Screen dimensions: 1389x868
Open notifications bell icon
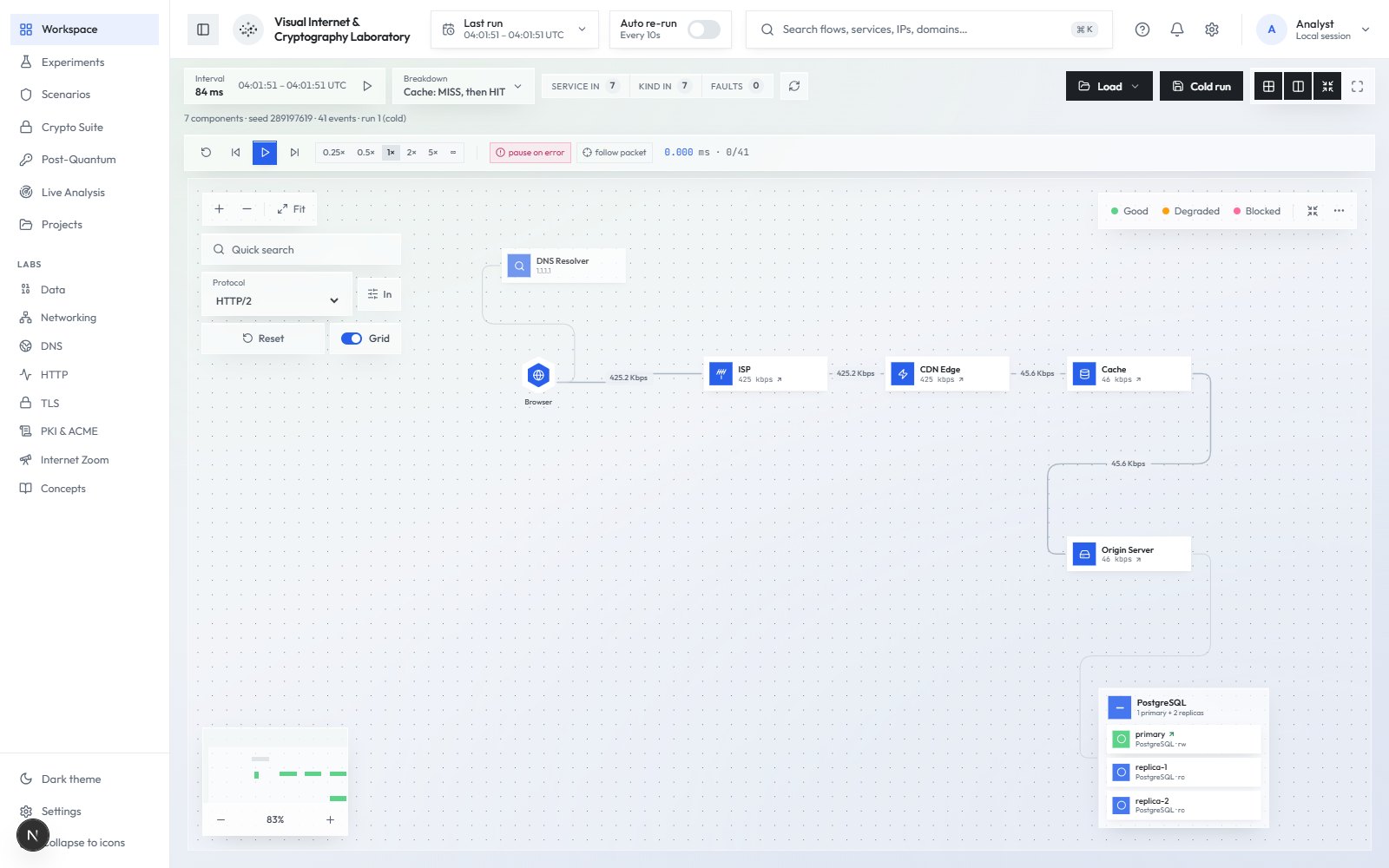(1177, 30)
